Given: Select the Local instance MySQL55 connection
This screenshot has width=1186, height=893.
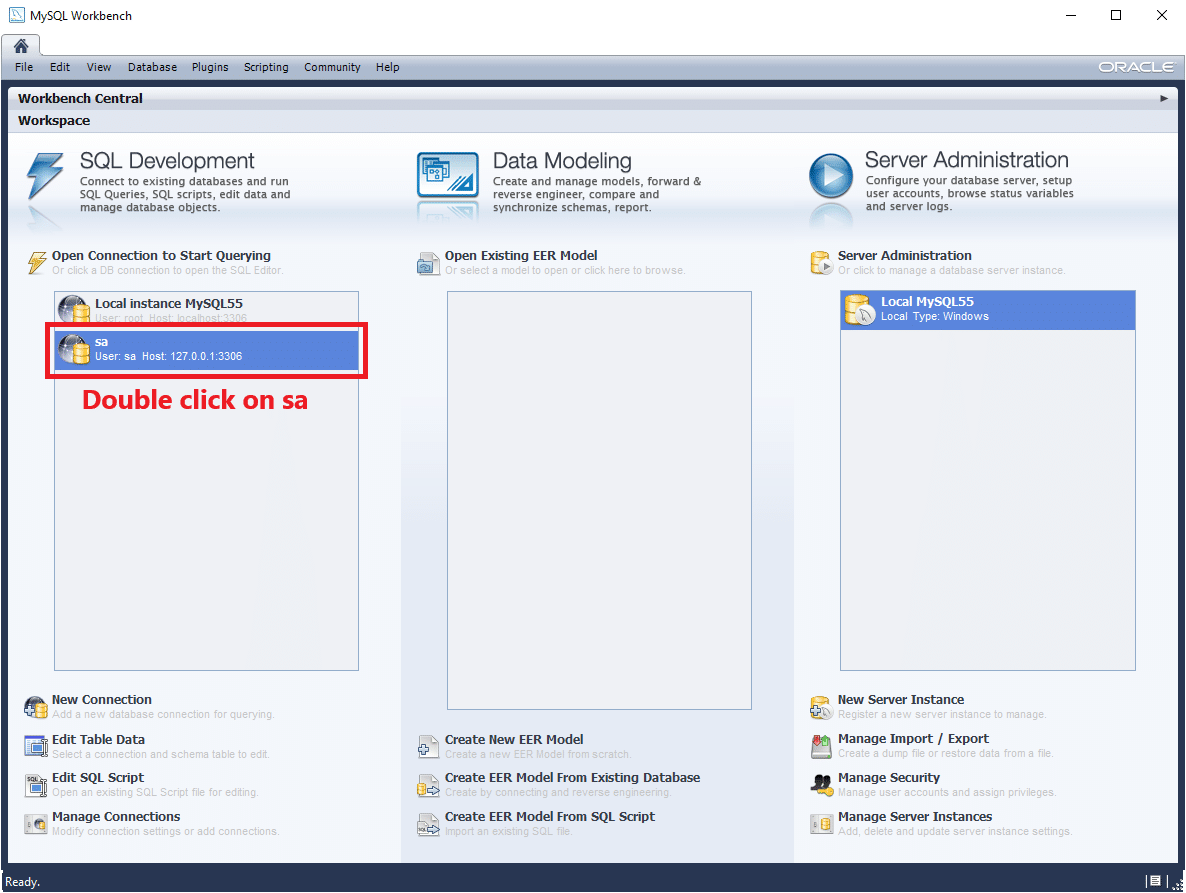Looking at the screenshot, I should (206, 309).
